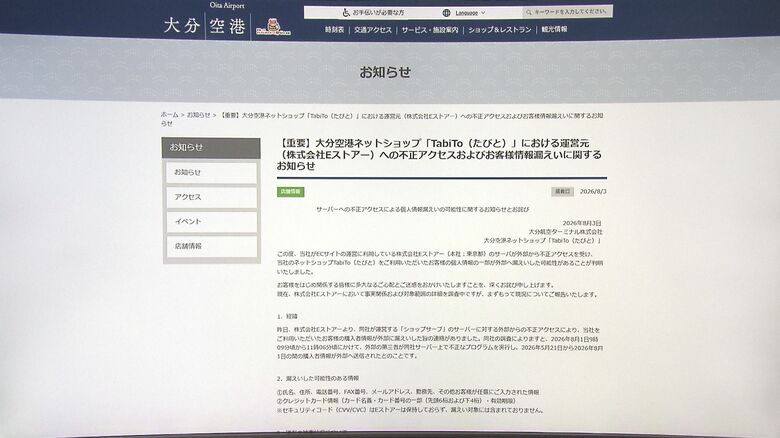Click the '1. 経緯' section heading
Image resolution: width=780 pixels, height=438 pixels.
(x=287, y=317)
